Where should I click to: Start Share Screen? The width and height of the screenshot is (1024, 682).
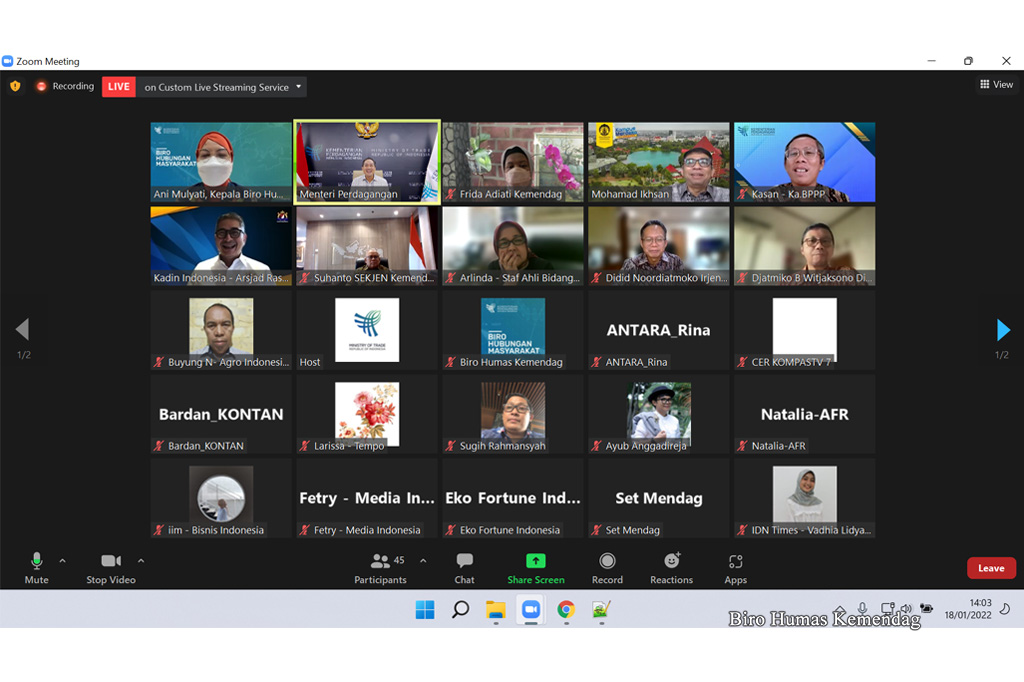[536, 567]
